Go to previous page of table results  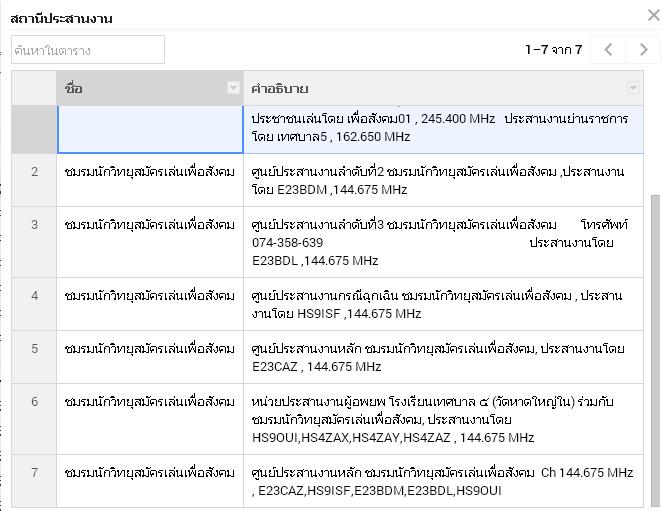[608, 50]
